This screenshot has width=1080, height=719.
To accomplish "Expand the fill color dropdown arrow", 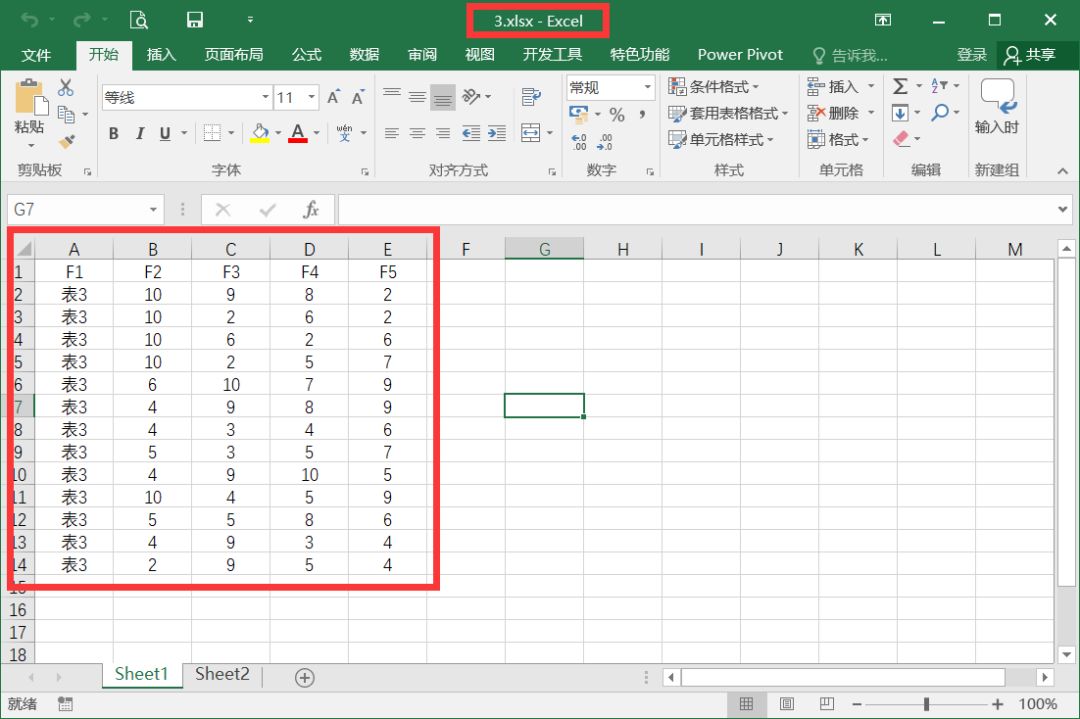I will click(278, 133).
